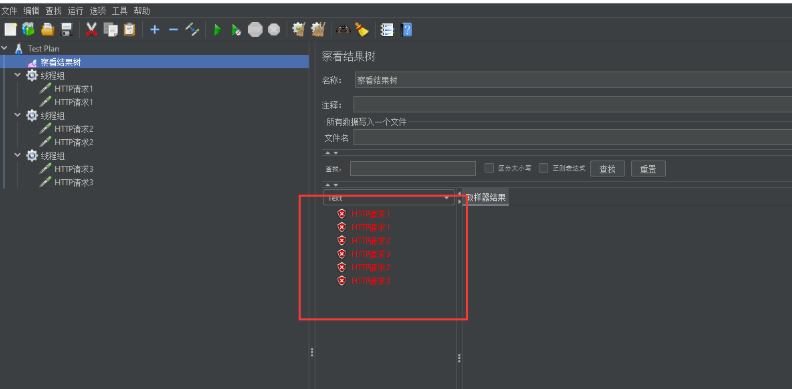The height and width of the screenshot is (389, 792).
Task: Start test with no pauses icon
Action: point(236,30)
